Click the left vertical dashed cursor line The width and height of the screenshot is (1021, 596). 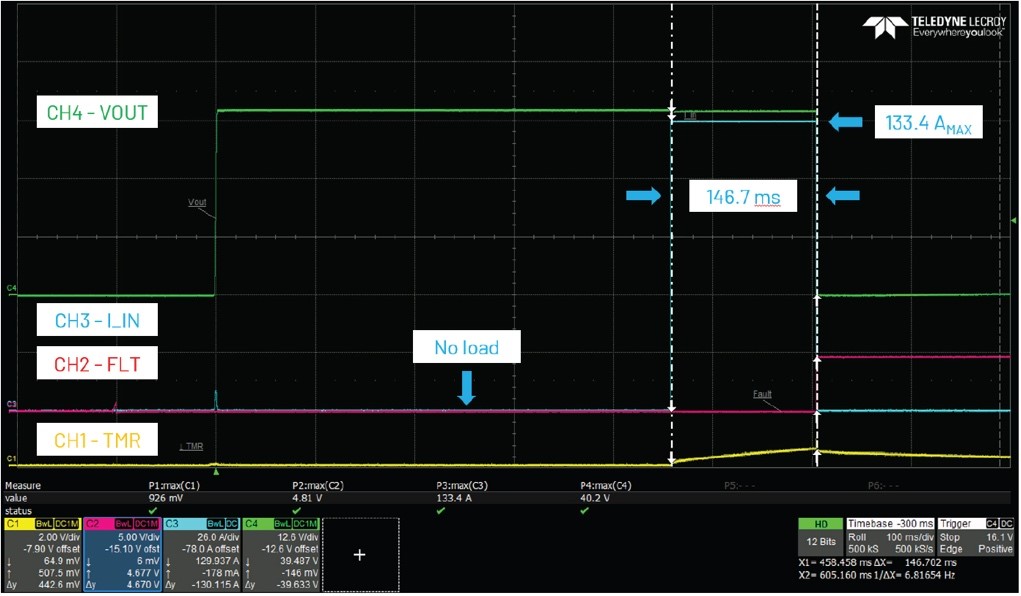click(x=671, y=250)
